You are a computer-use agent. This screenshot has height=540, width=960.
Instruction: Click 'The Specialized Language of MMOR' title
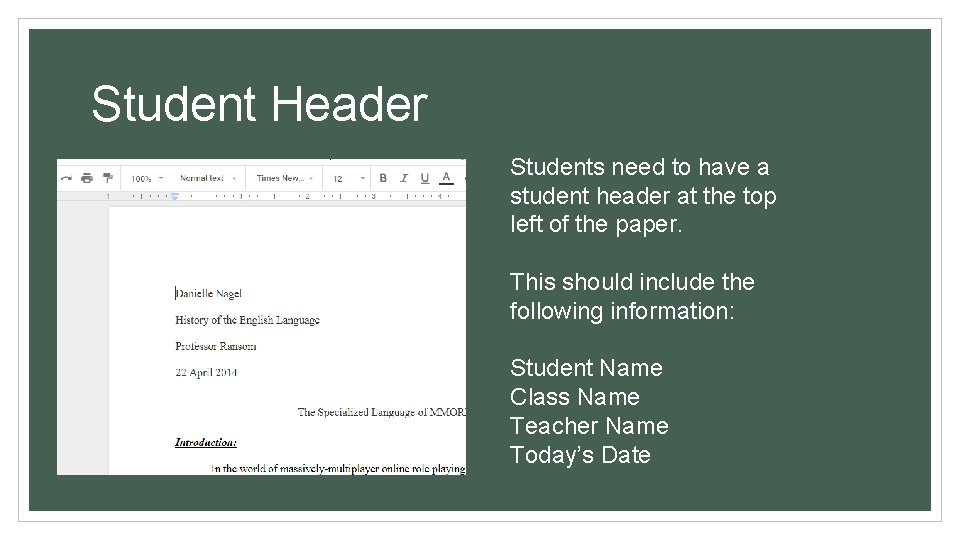381,412
